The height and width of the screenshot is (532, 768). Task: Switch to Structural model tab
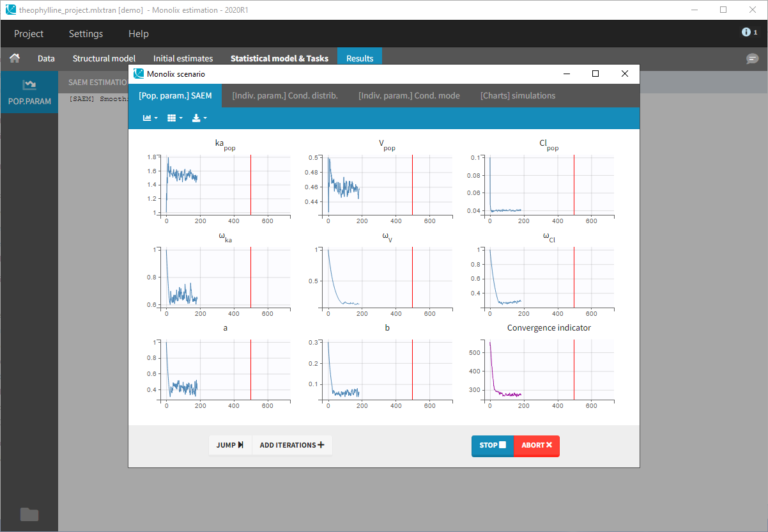(x=102, y=59)
